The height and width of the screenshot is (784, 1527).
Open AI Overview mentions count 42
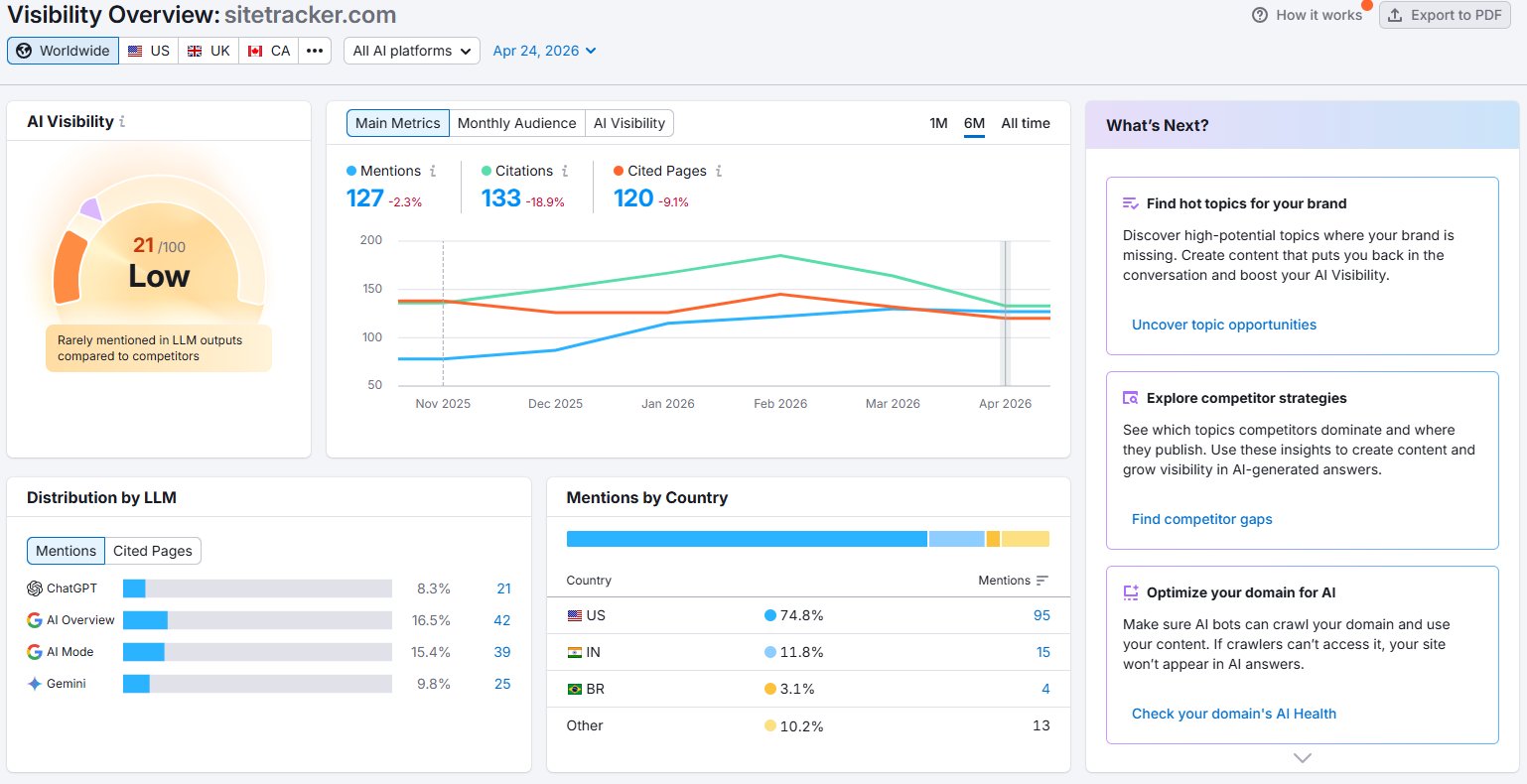pos(502,620)
